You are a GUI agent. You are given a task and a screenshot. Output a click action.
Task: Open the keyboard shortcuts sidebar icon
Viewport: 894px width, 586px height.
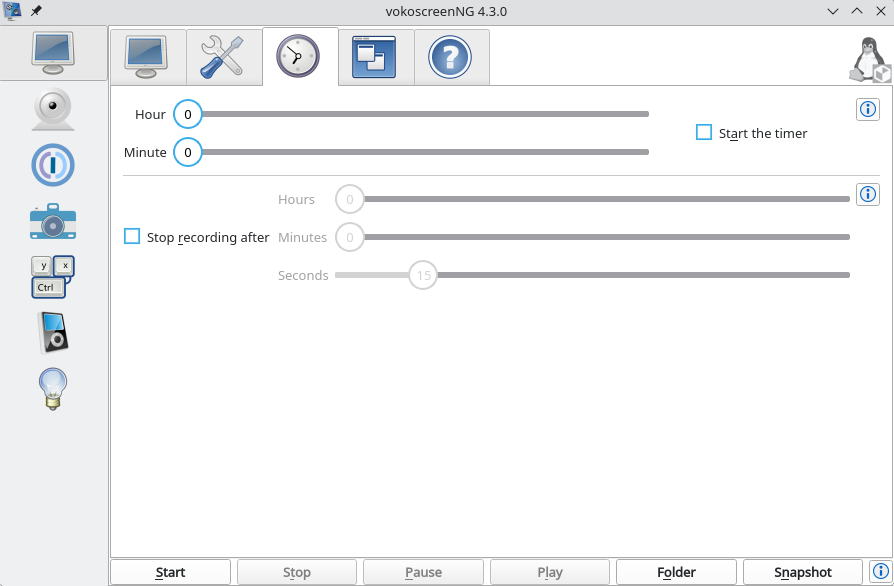pos(52,276)
